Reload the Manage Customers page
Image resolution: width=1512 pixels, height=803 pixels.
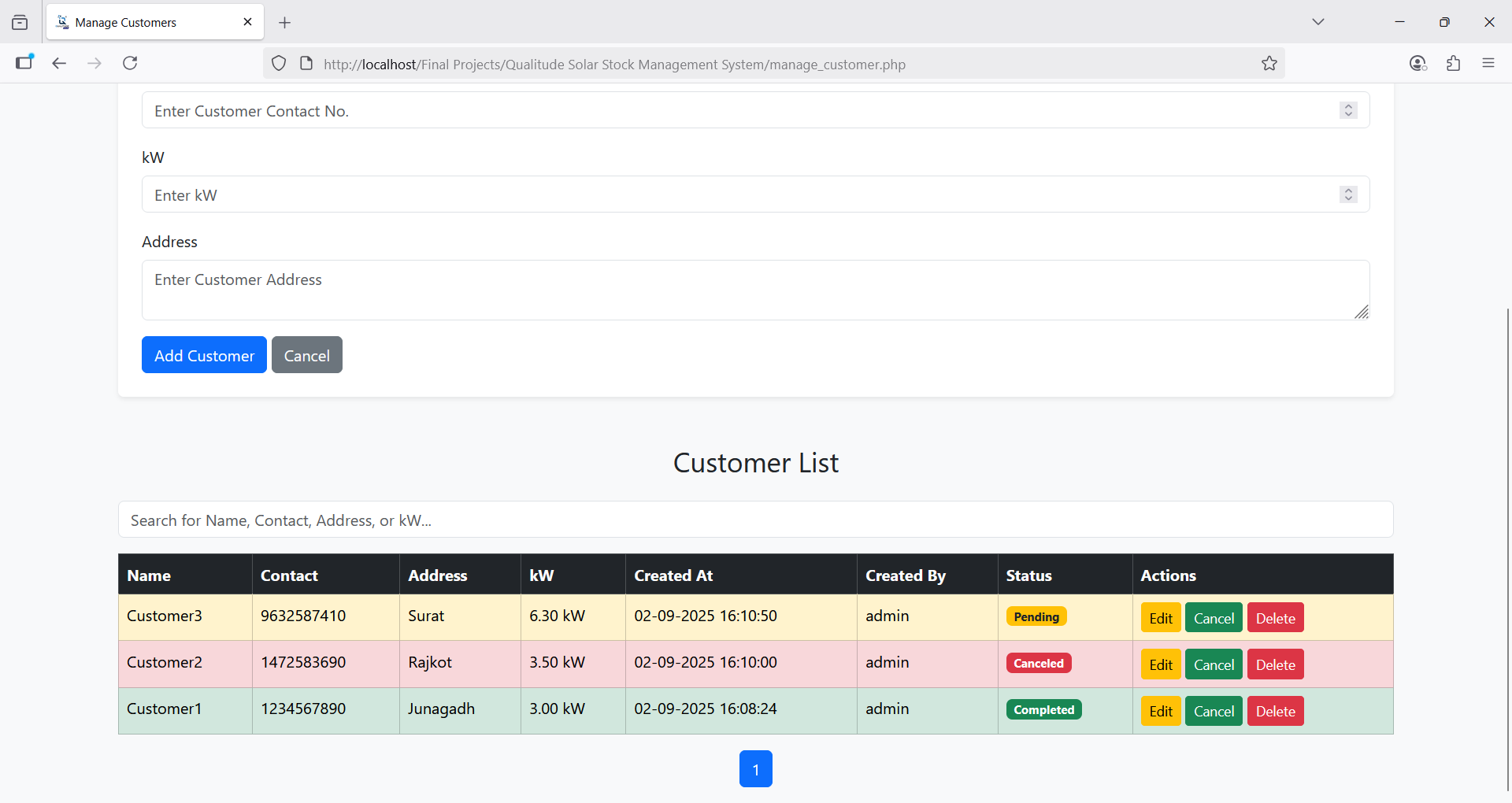(x=130, y=63)
